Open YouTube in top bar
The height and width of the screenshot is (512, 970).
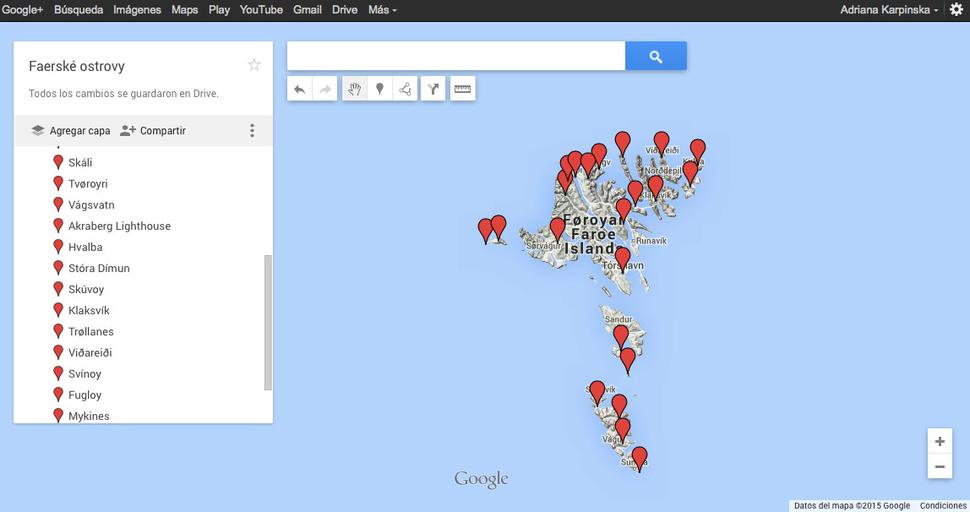261,10
